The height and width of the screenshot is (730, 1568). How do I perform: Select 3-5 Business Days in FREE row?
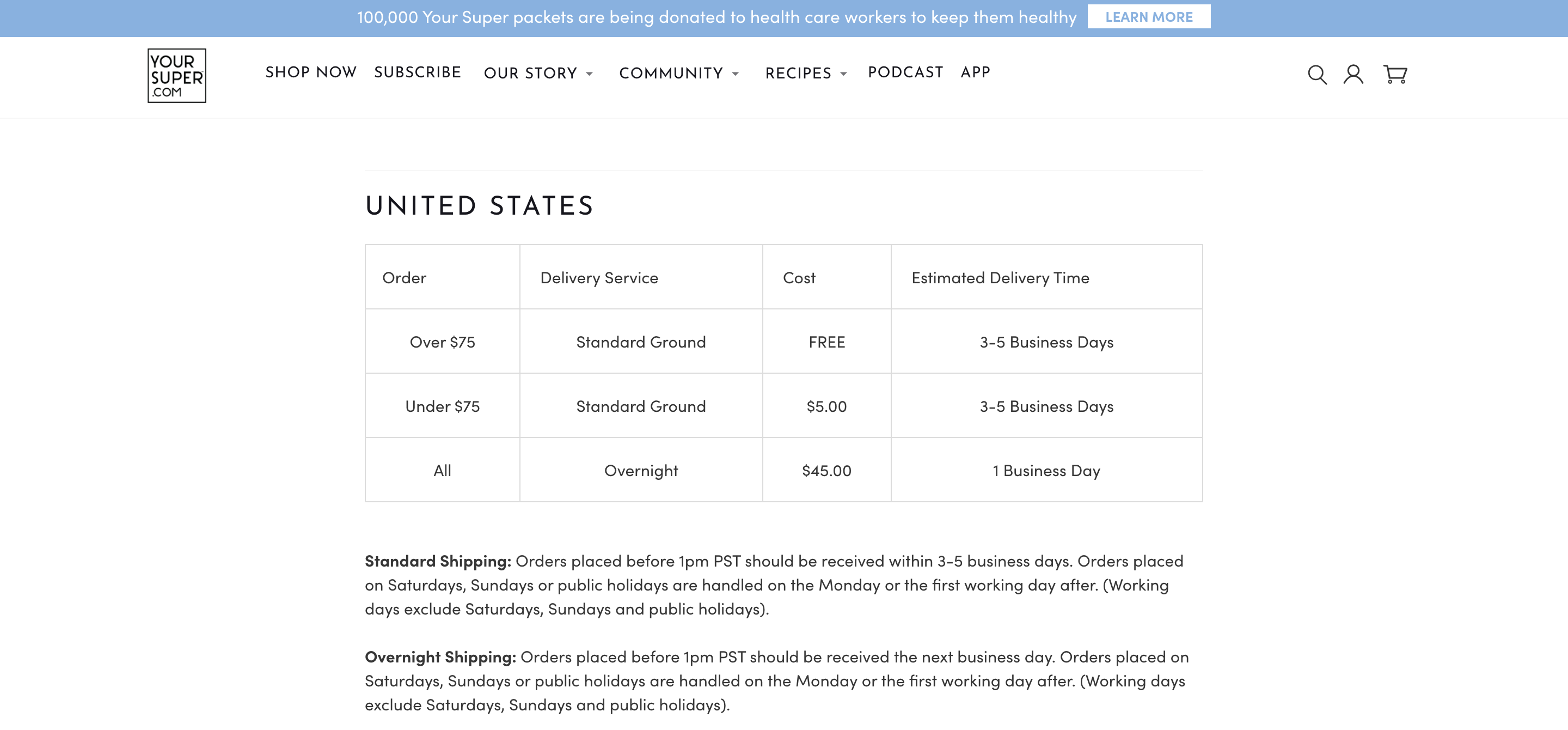[1046, 342]
